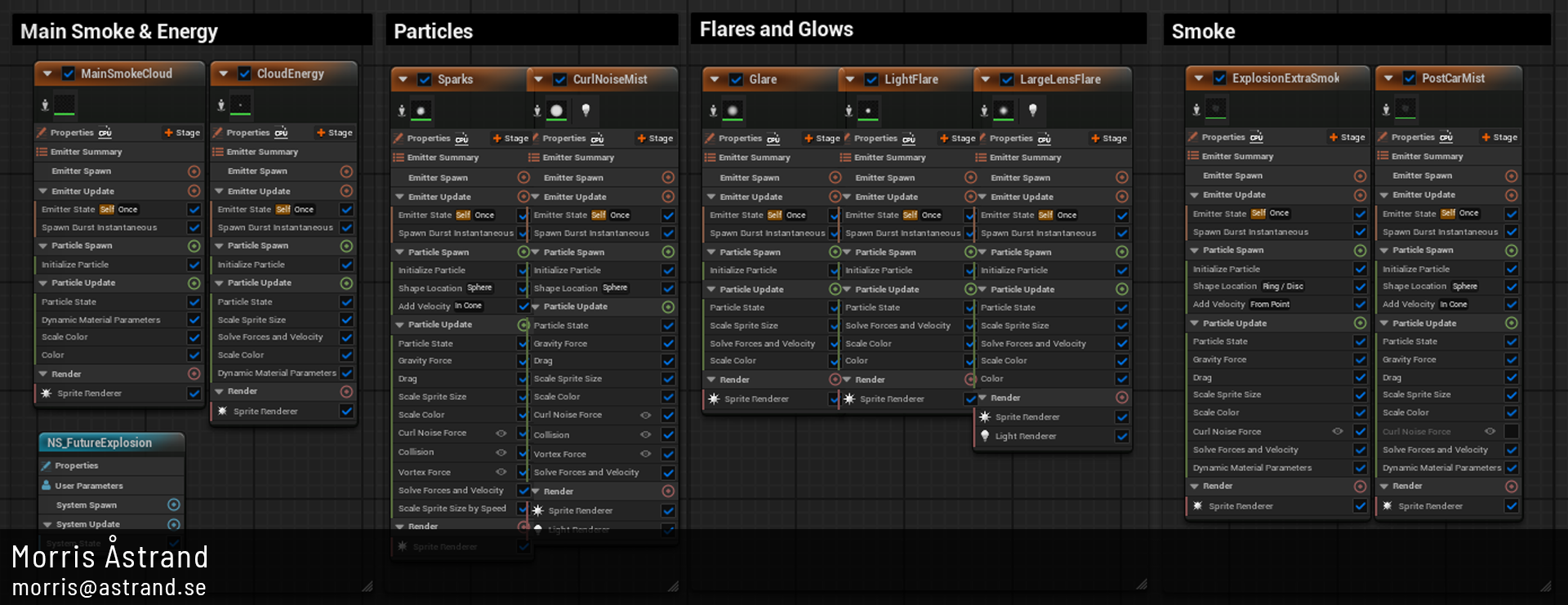Toggle the Glare emitter enabled checkbox

(x=736, y=79)
